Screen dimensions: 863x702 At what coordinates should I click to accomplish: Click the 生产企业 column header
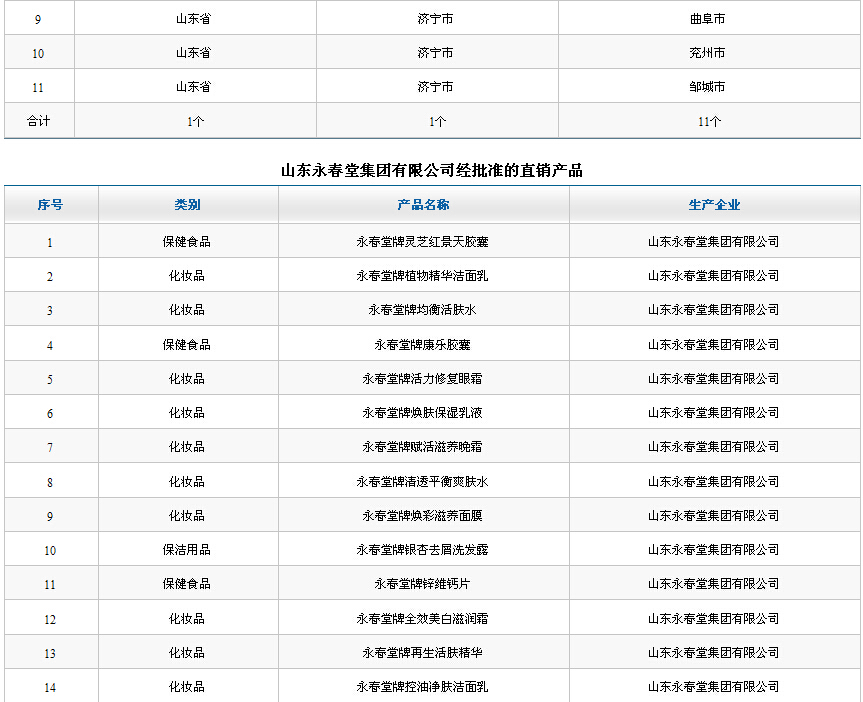(714, 205)
